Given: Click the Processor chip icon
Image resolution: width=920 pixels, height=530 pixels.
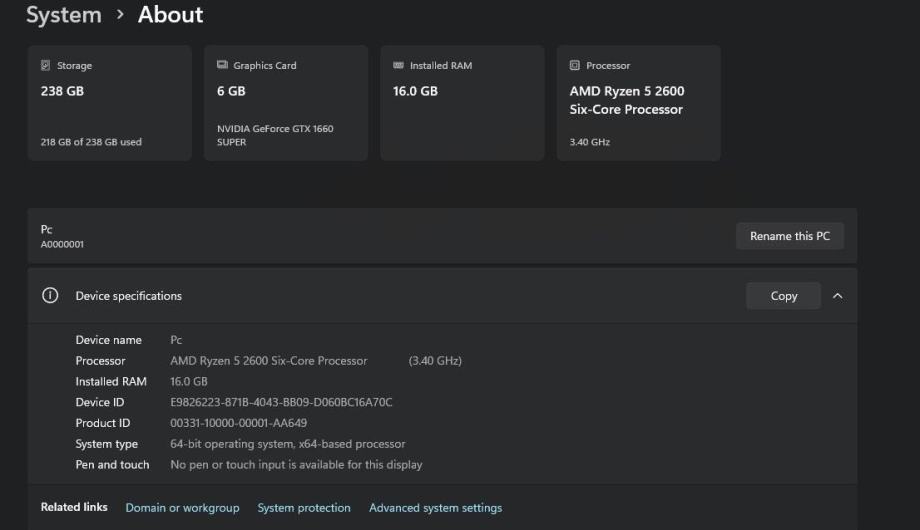Looking at the screenshot, I should [575, 66].
